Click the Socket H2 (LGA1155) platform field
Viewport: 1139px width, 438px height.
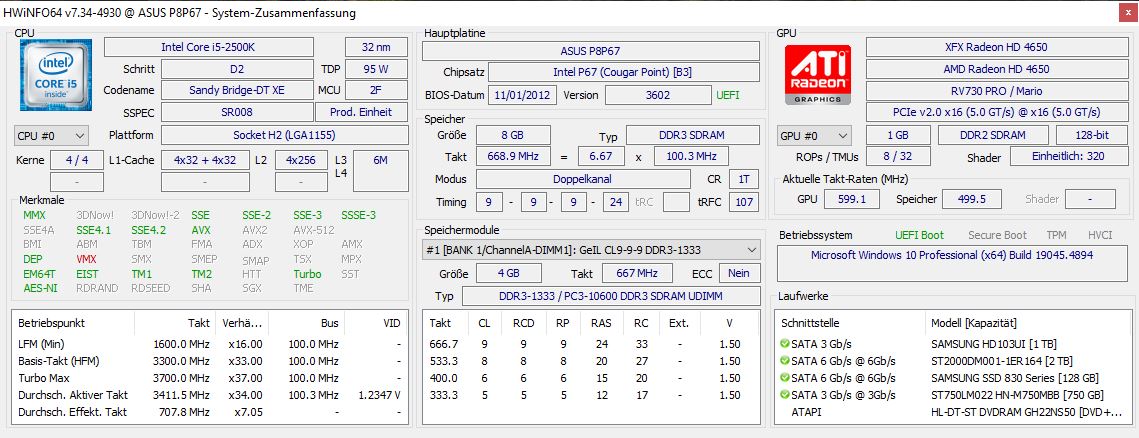(284, 135)
